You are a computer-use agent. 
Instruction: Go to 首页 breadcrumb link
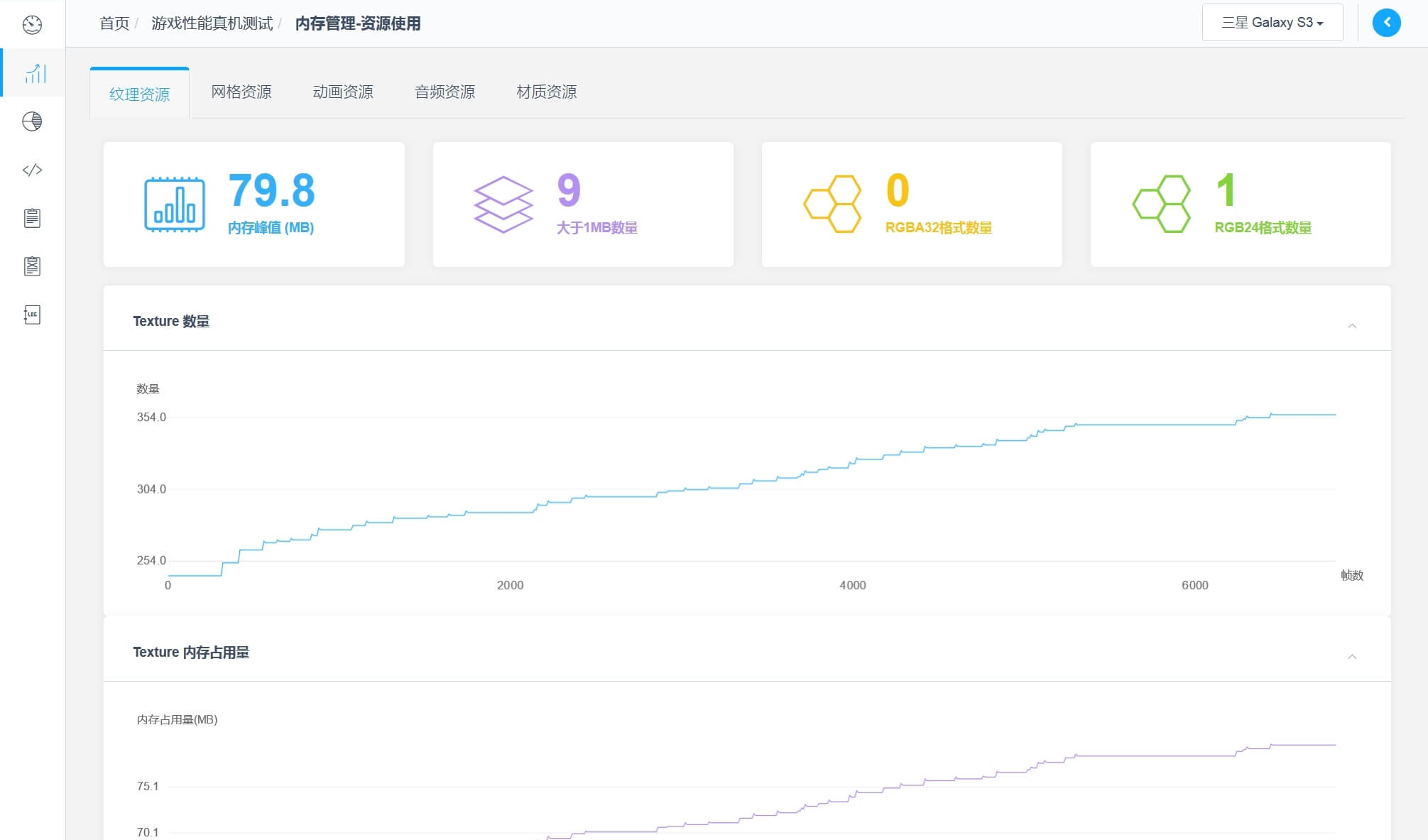tap(114, 23)
